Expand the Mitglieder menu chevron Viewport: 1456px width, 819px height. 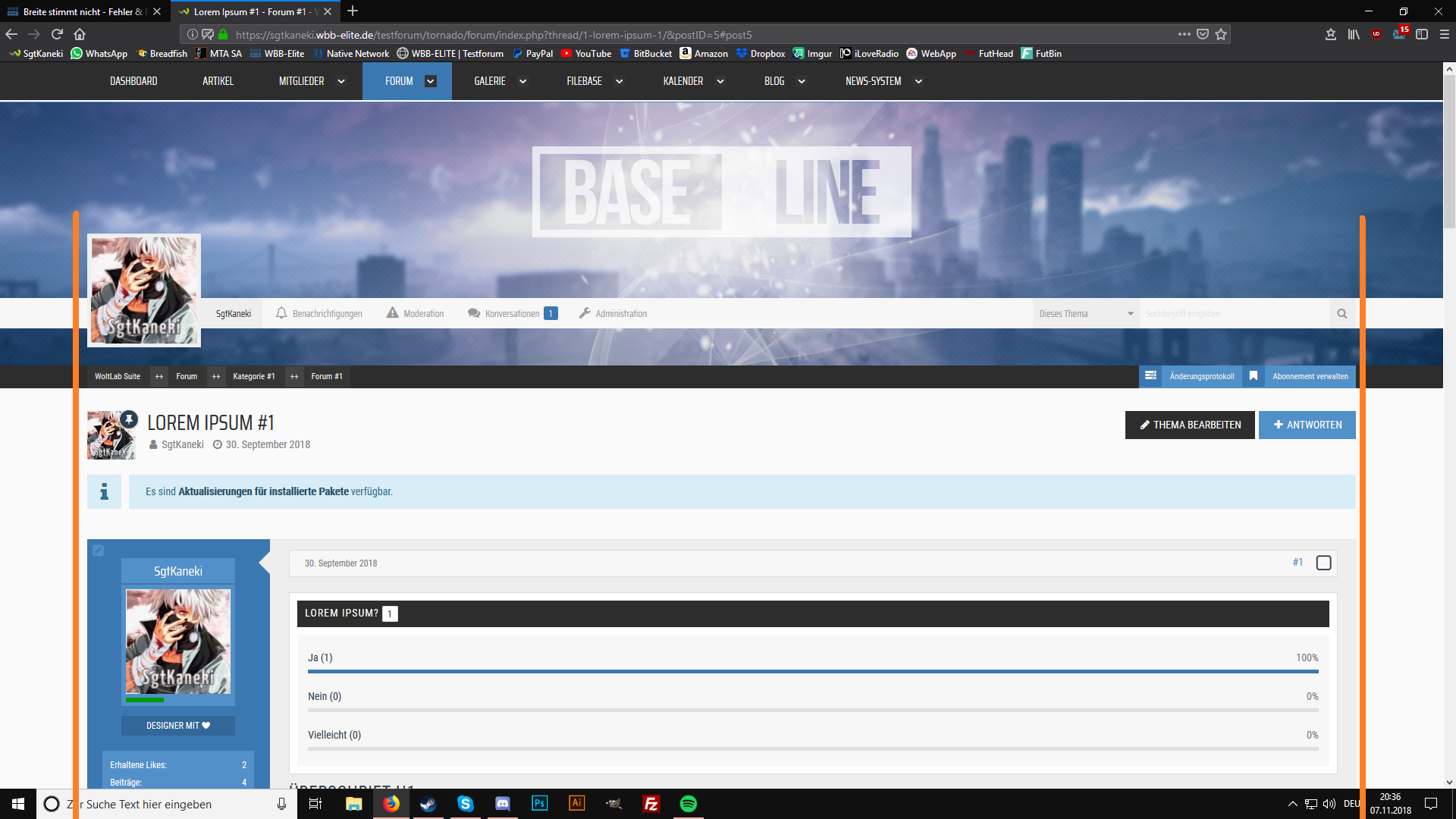(341, 81)
